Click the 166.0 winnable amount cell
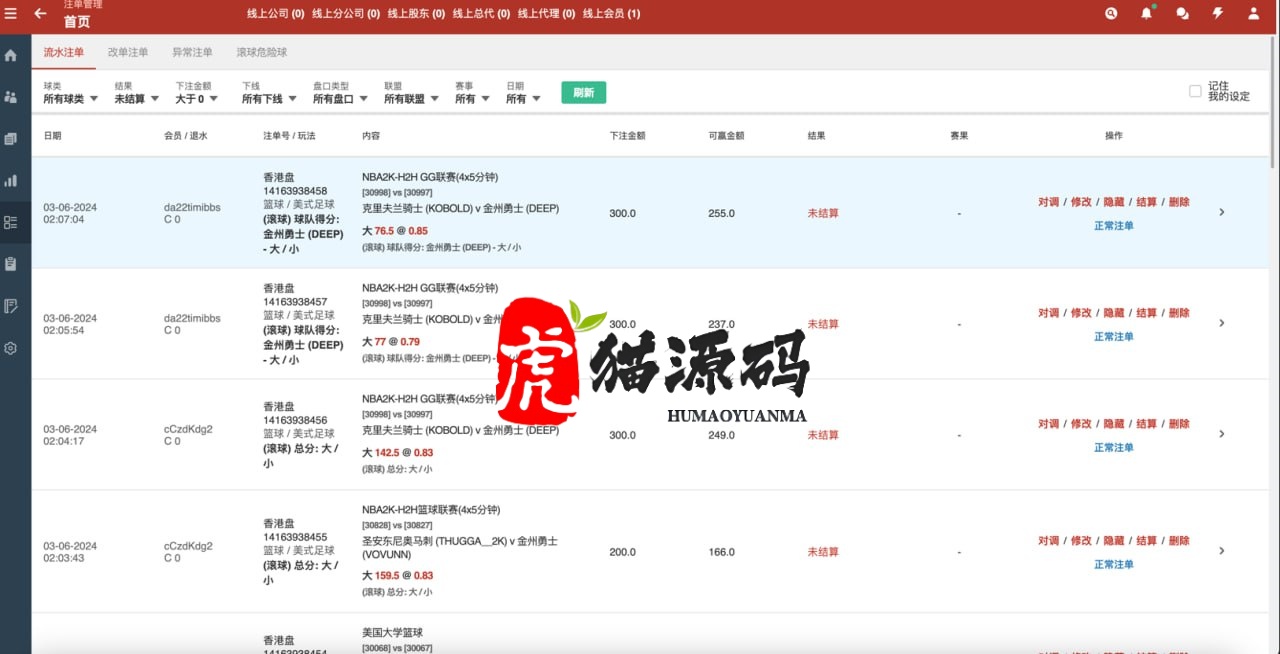The image size is (1280, 654). [x=722, y=552]
